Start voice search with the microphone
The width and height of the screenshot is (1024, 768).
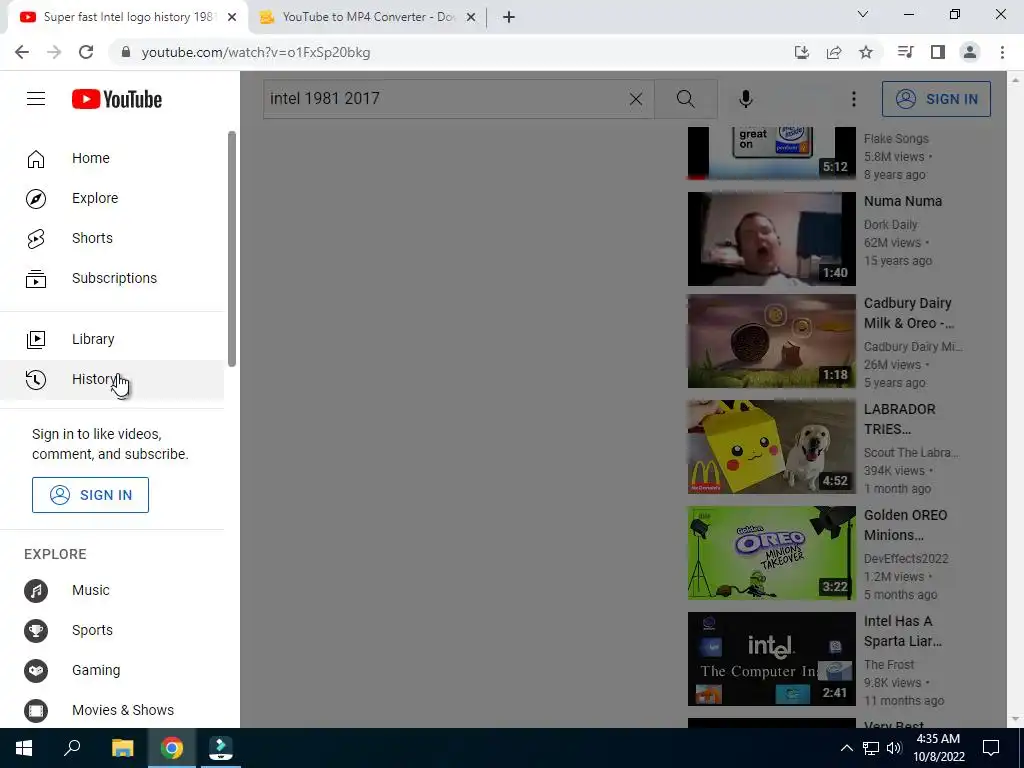[746, 99]
